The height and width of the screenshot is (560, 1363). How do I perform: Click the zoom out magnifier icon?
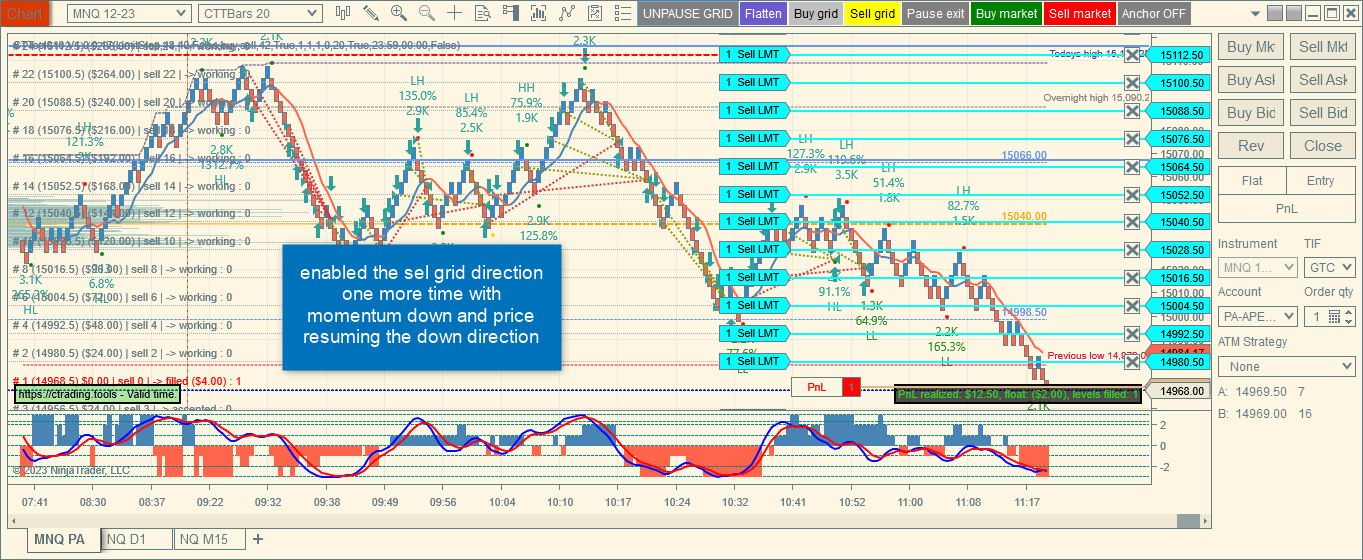point(427,13)
